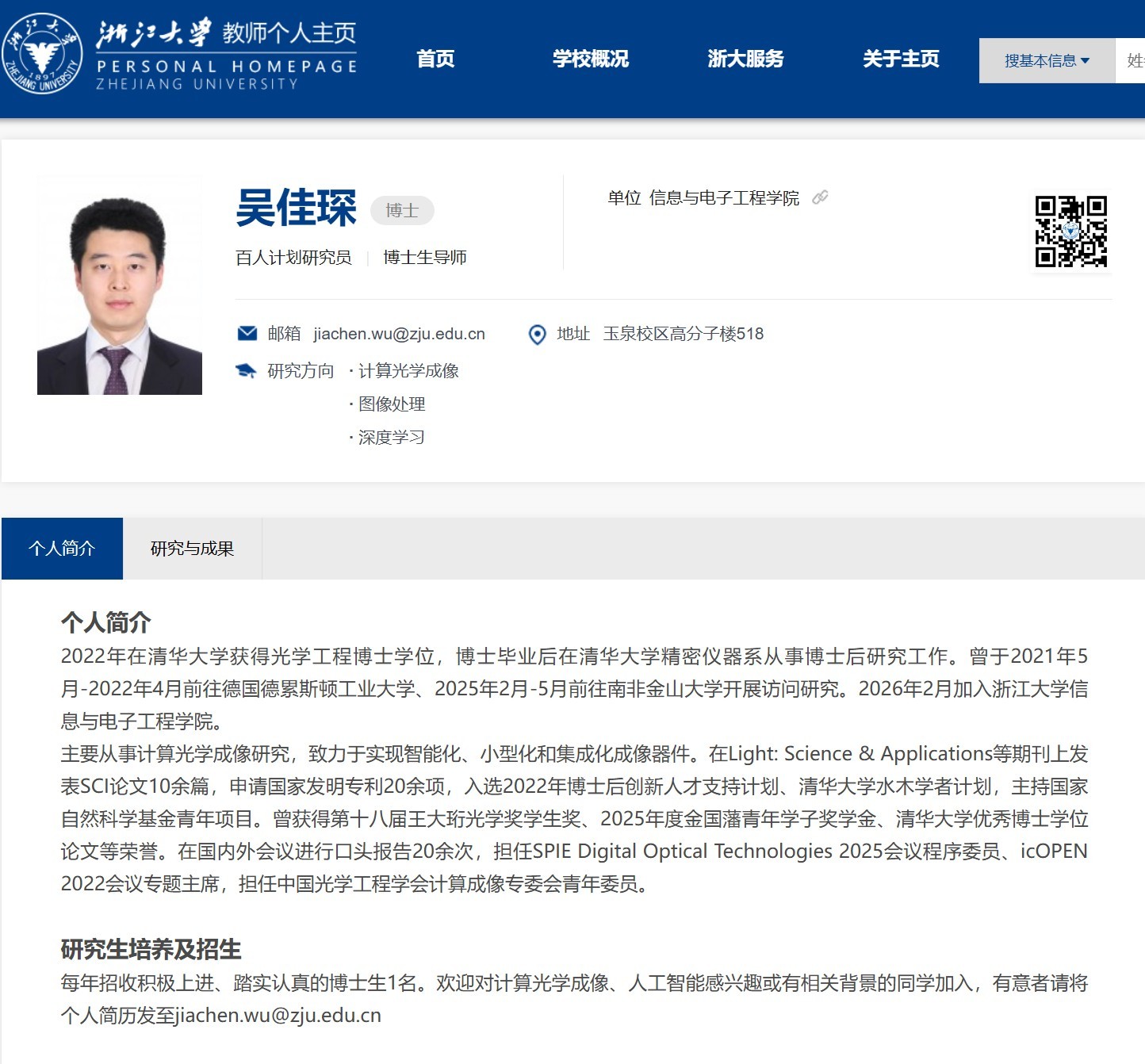
Task: Click the 博士 degree badge
Action: (x=402, y=210)
